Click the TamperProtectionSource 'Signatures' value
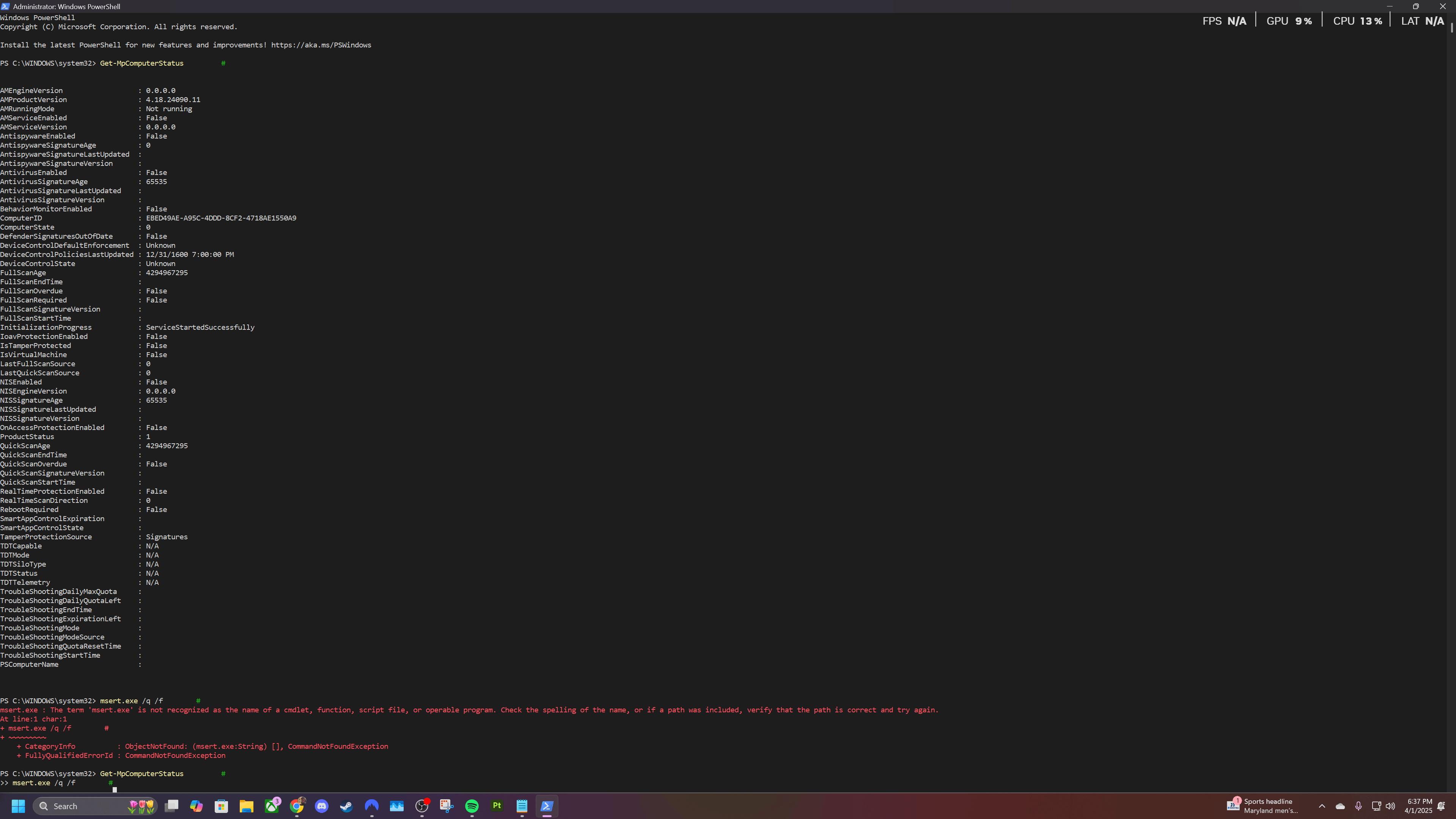Screen dimensions: 1456x819 167,537
